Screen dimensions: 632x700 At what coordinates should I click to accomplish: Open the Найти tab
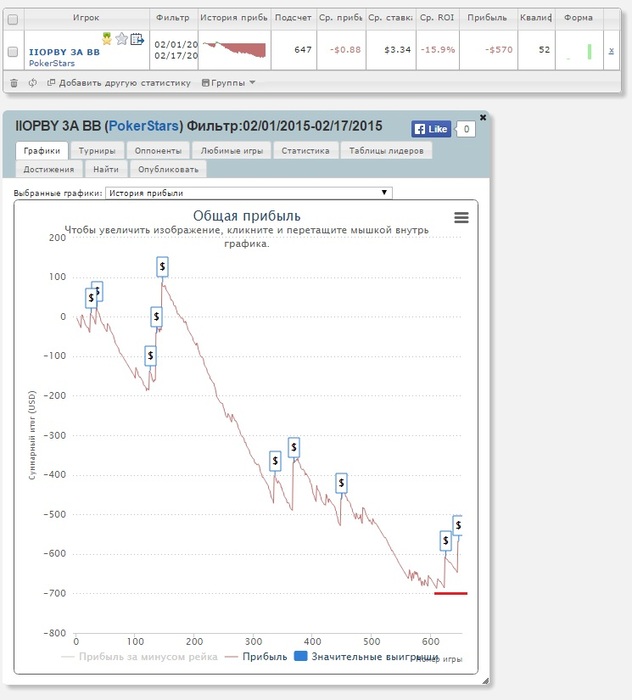tap(106, 170)
